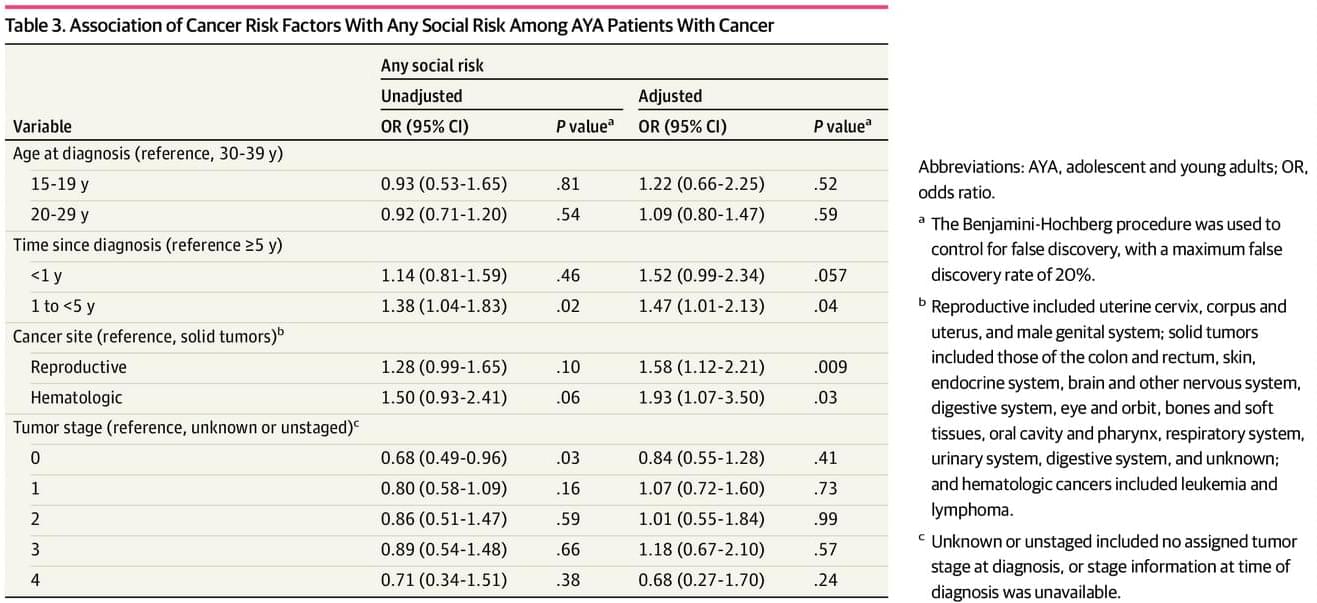Image resolution: width=1317 pixels, height=603 pixels.
Task: Click the 'Unknown or unstaged' footnote text
Action: (1112, 566)
